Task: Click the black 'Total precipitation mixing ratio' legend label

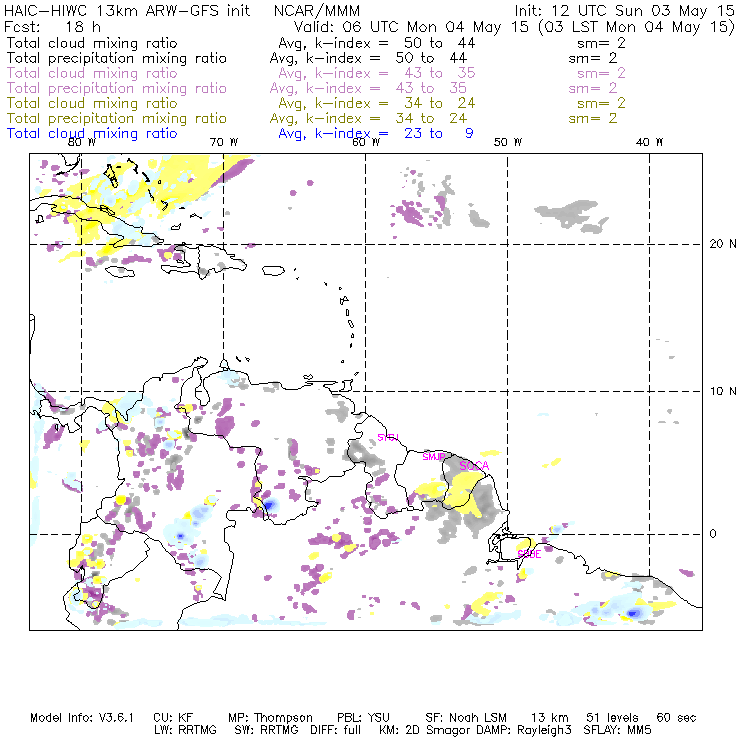Action: 117,58
